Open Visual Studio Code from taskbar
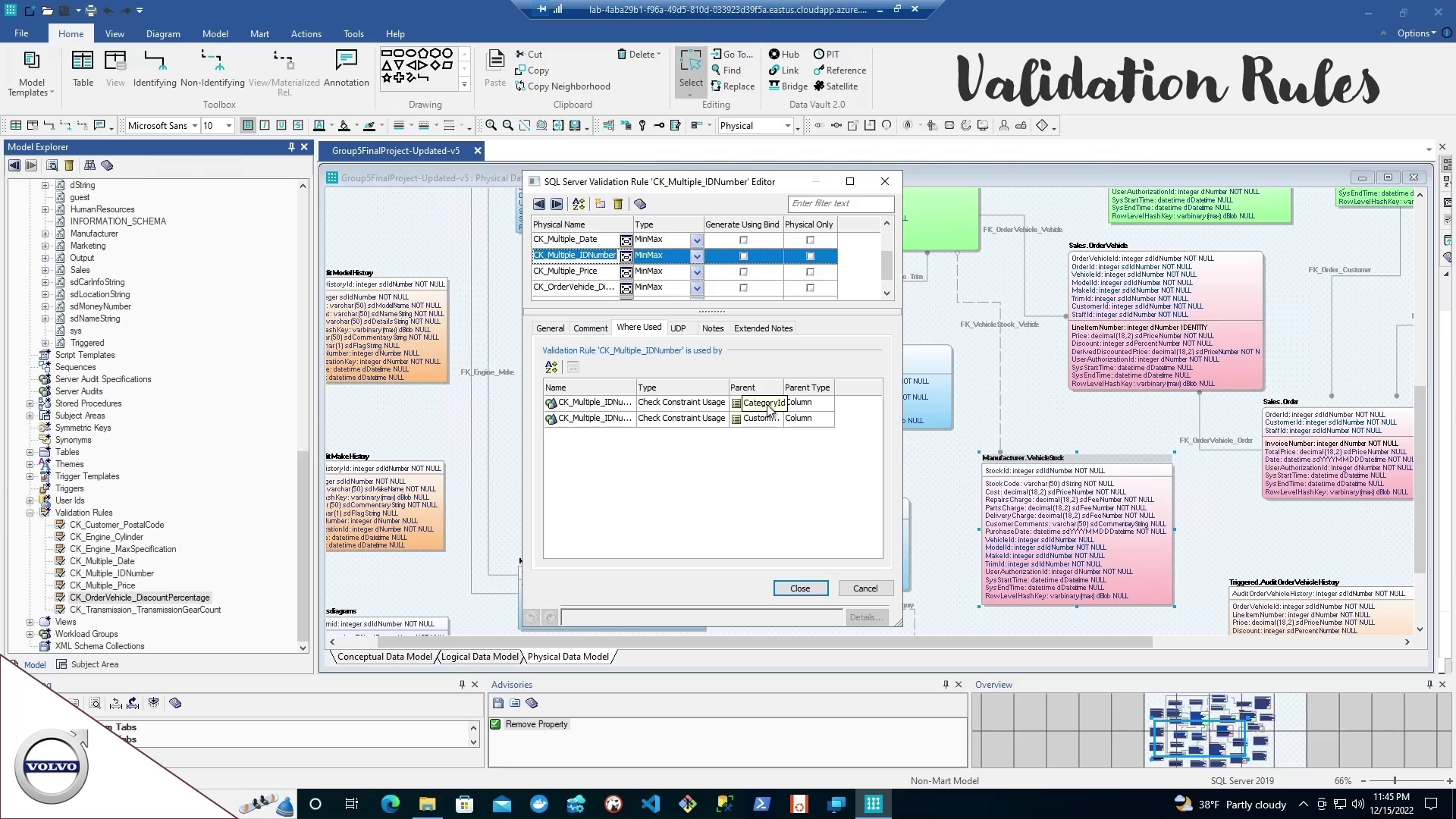 [650, 804]
